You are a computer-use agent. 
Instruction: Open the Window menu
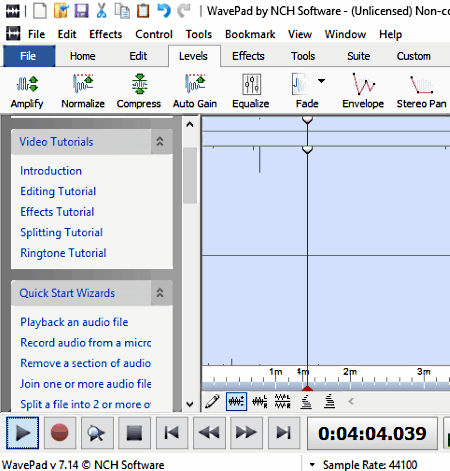tap(345, 34)
